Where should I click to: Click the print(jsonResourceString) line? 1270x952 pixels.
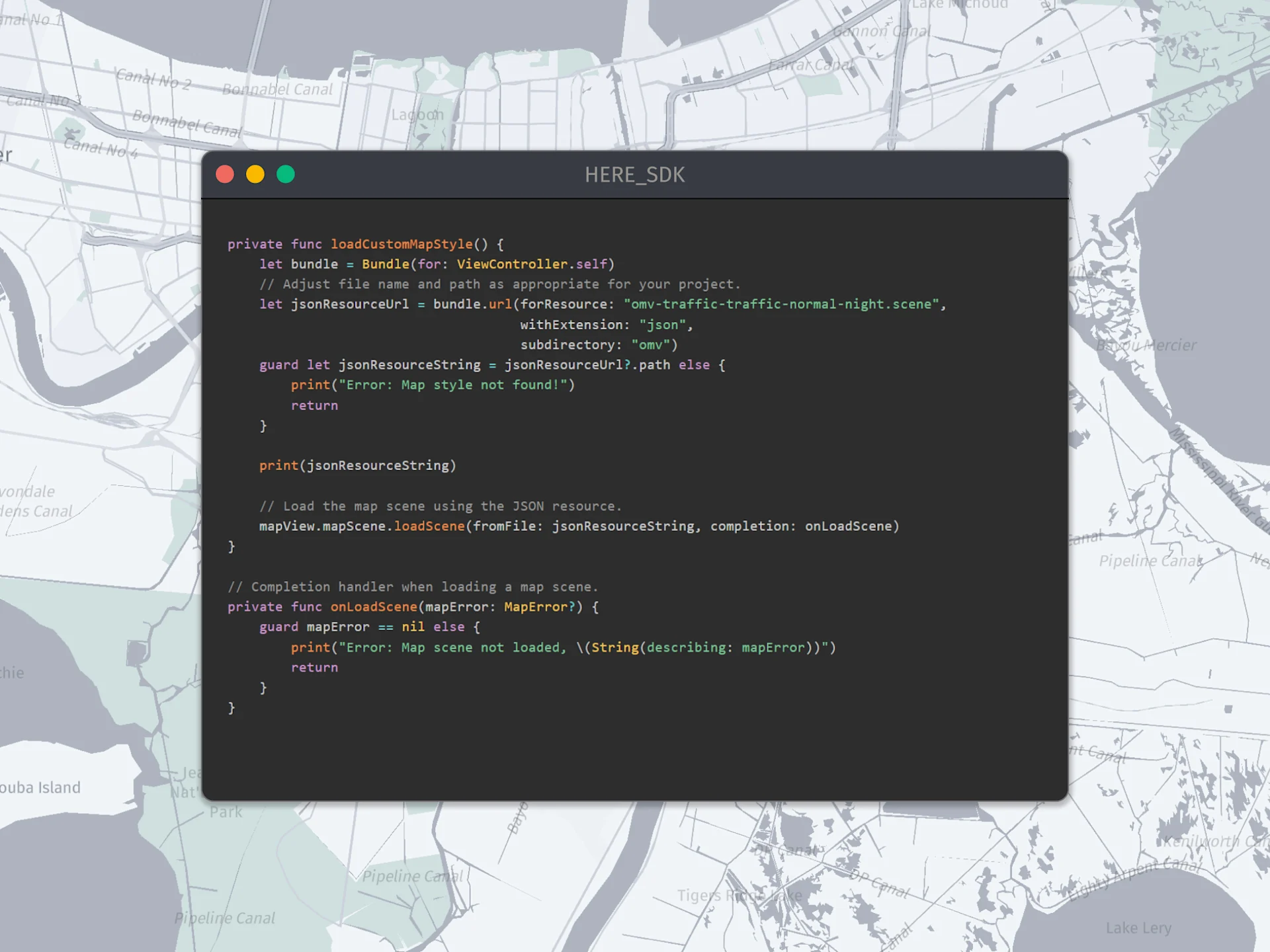click(357, 465)
